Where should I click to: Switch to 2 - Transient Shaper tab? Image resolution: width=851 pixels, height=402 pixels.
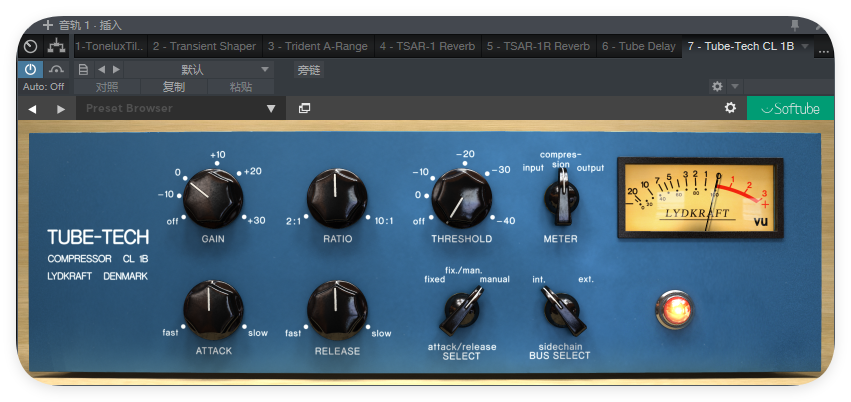[x=204, y=47]
